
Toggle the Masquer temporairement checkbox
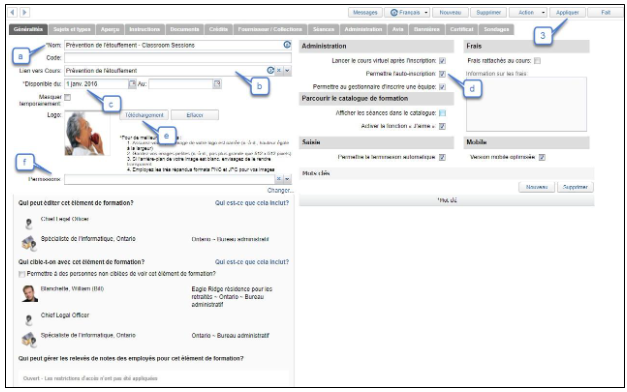68,97
